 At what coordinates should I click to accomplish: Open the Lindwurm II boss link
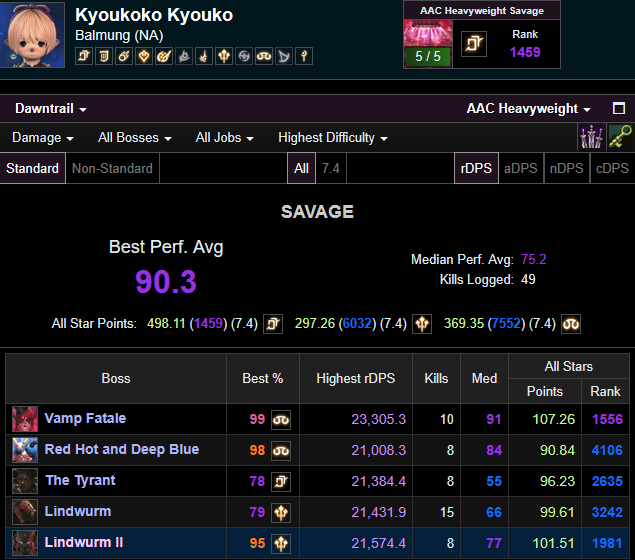pyautogui.click(x=83, y=542)
